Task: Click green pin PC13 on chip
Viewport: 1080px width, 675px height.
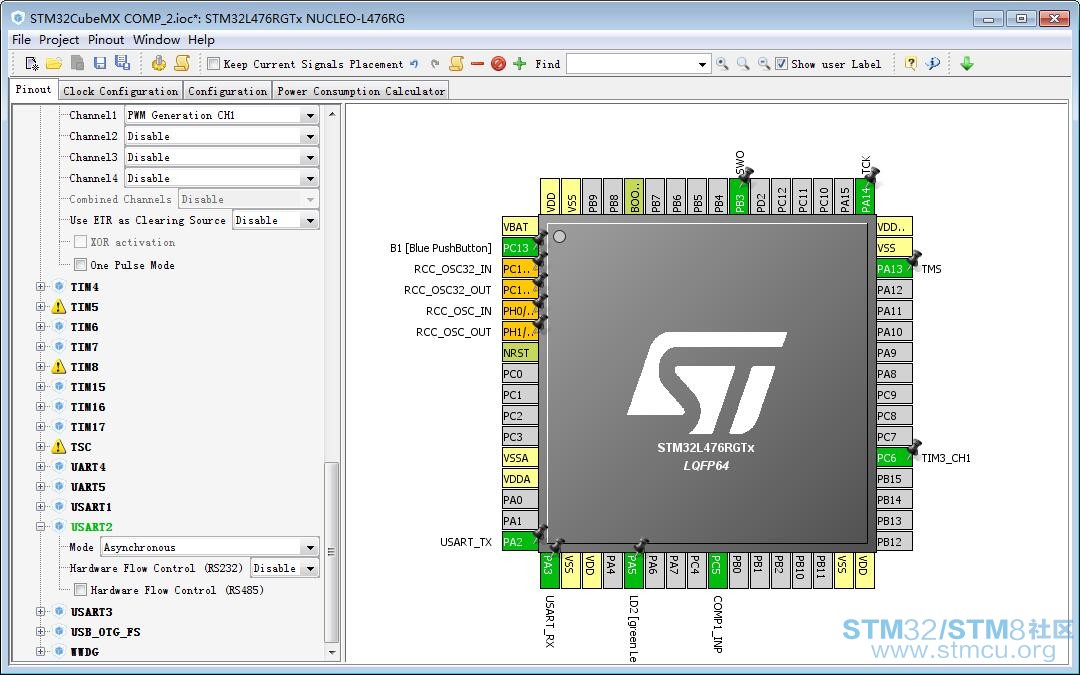Action: [x=519, y=247]
